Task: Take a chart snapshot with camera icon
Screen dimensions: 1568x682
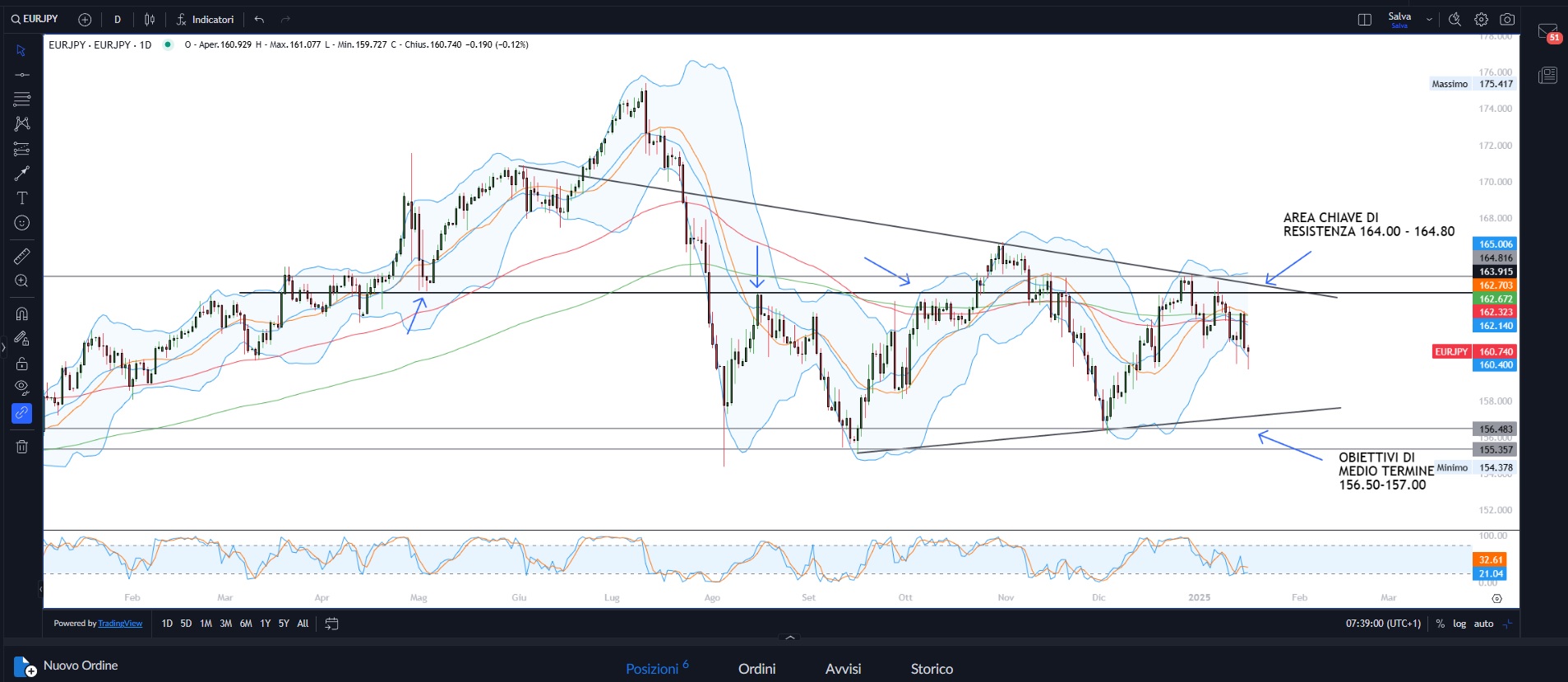Action: tap(1507, 20)
